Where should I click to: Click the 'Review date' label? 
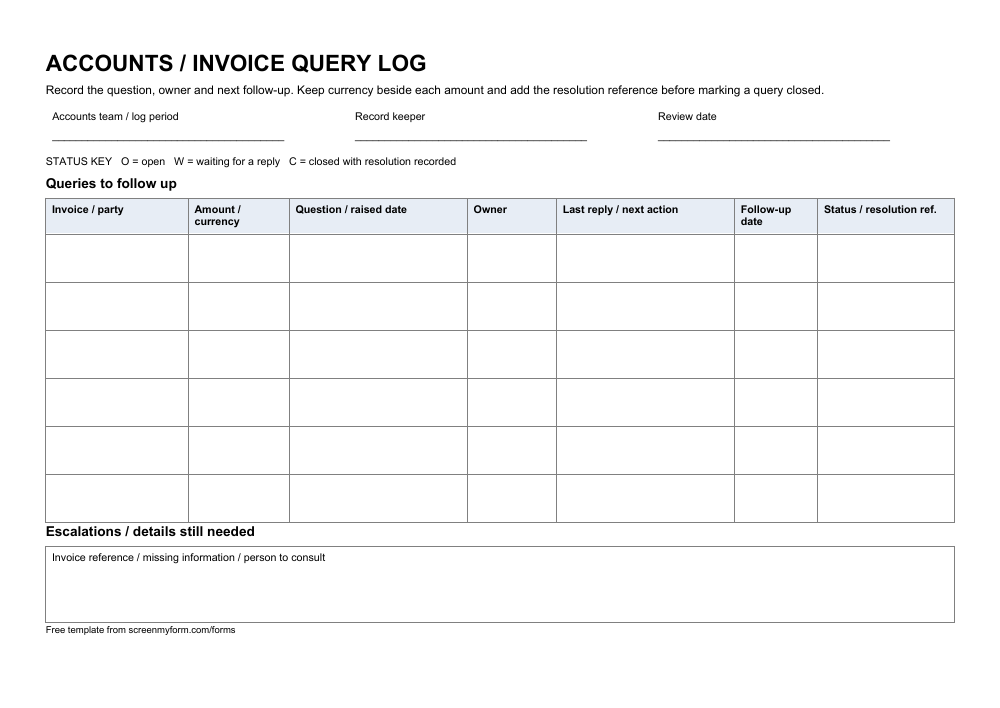687,116
